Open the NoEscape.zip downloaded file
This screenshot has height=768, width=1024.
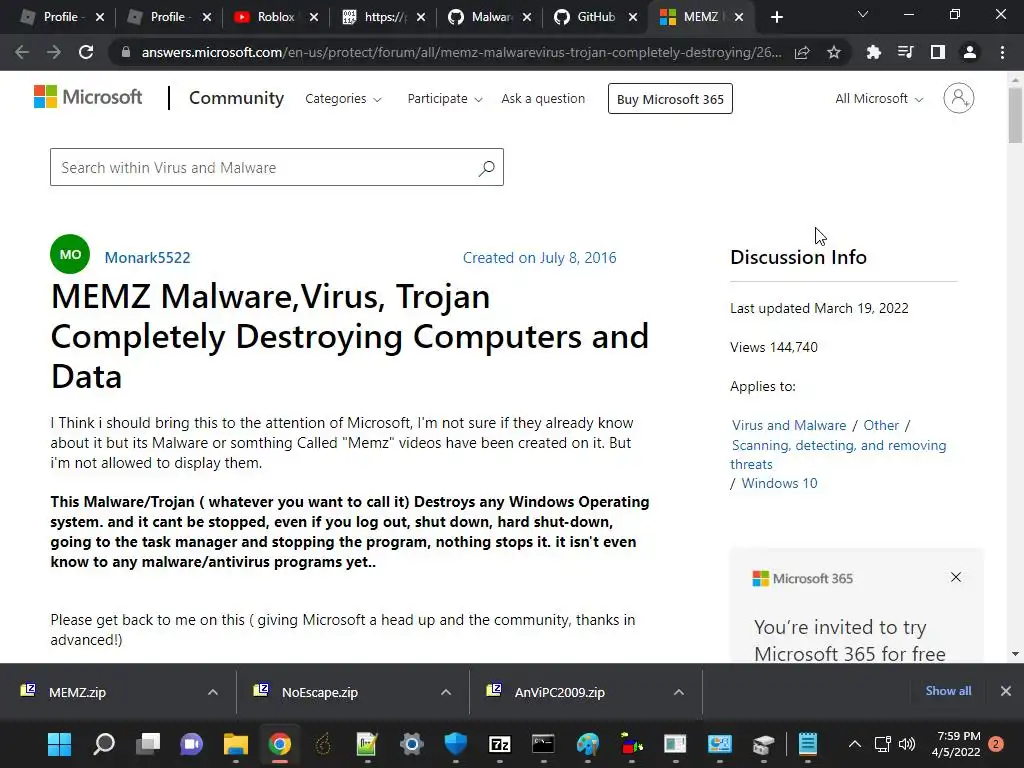pos(319,692)
